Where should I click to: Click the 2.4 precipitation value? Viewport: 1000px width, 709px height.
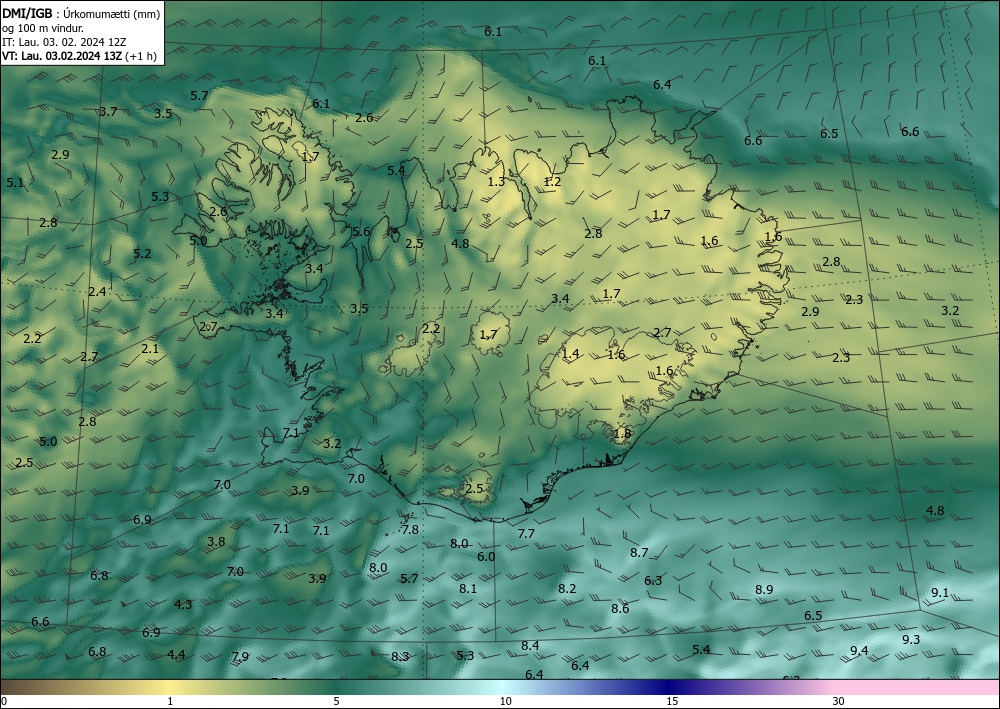(98, 292)
